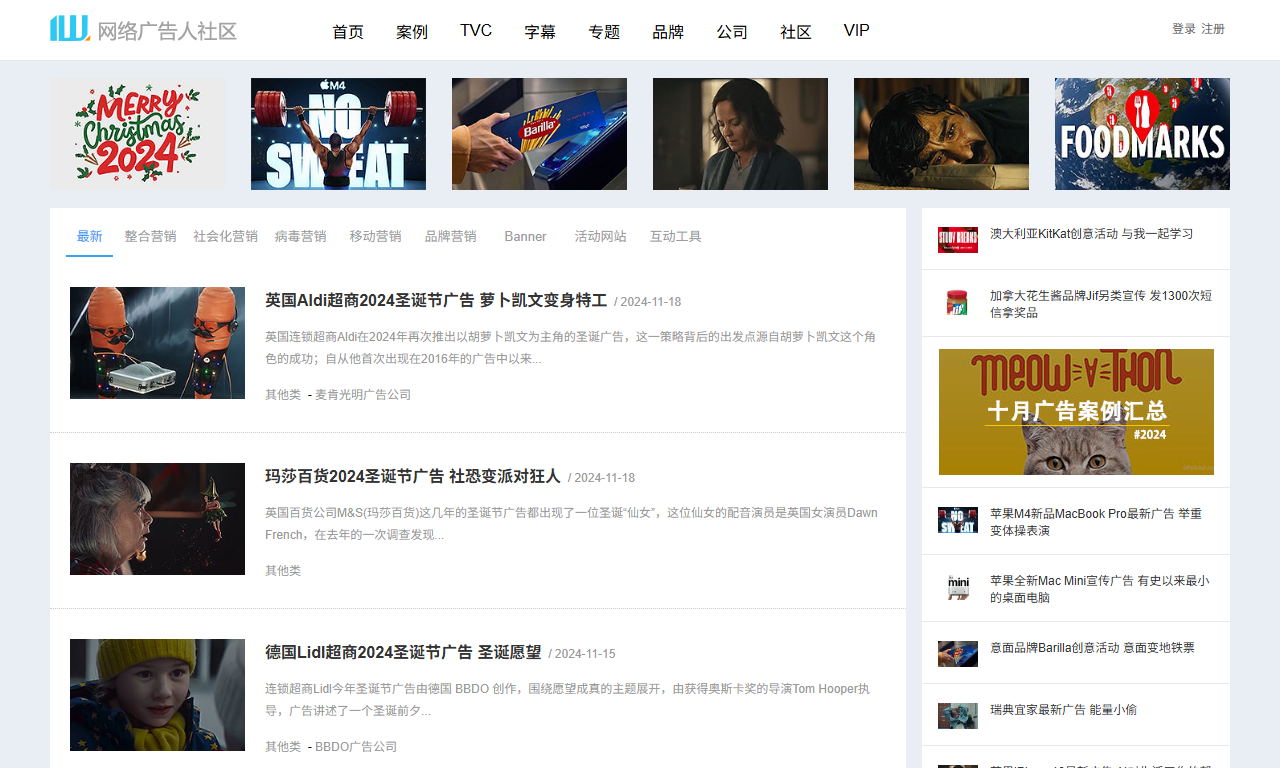Open the Merry Christmas 2024 banner thumbnail
Image resolution: width=1280 pixels, height=768 pixels.
[138, 134]
